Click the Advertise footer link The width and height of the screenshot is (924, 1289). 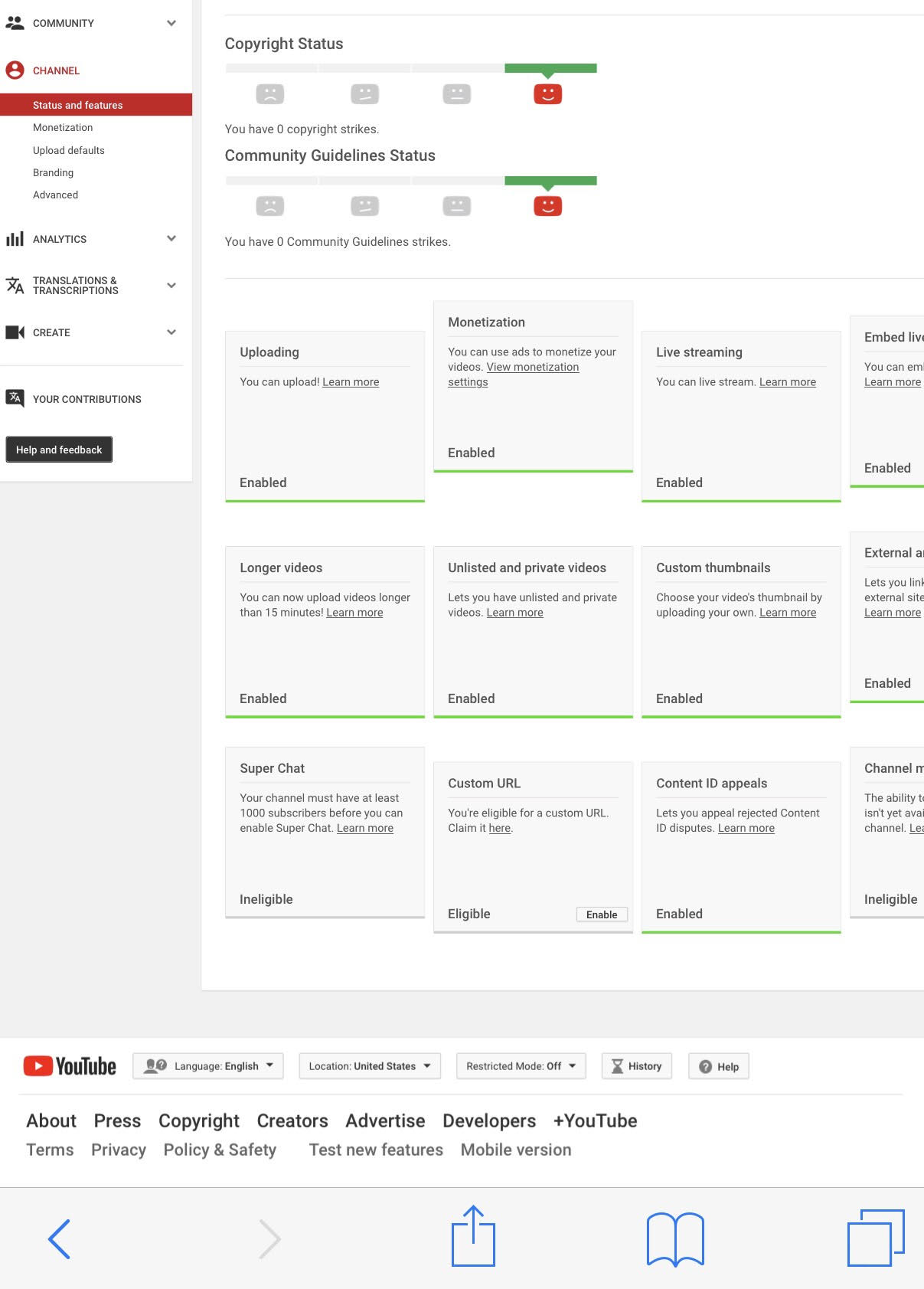385,1121
